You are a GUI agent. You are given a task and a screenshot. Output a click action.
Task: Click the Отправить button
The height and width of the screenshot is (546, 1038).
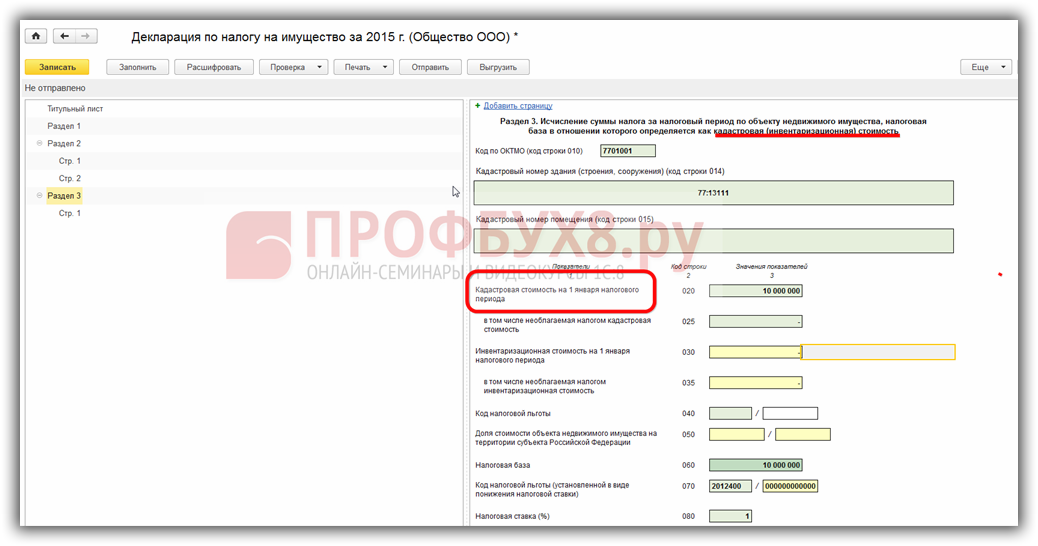(x=430, y=67)
